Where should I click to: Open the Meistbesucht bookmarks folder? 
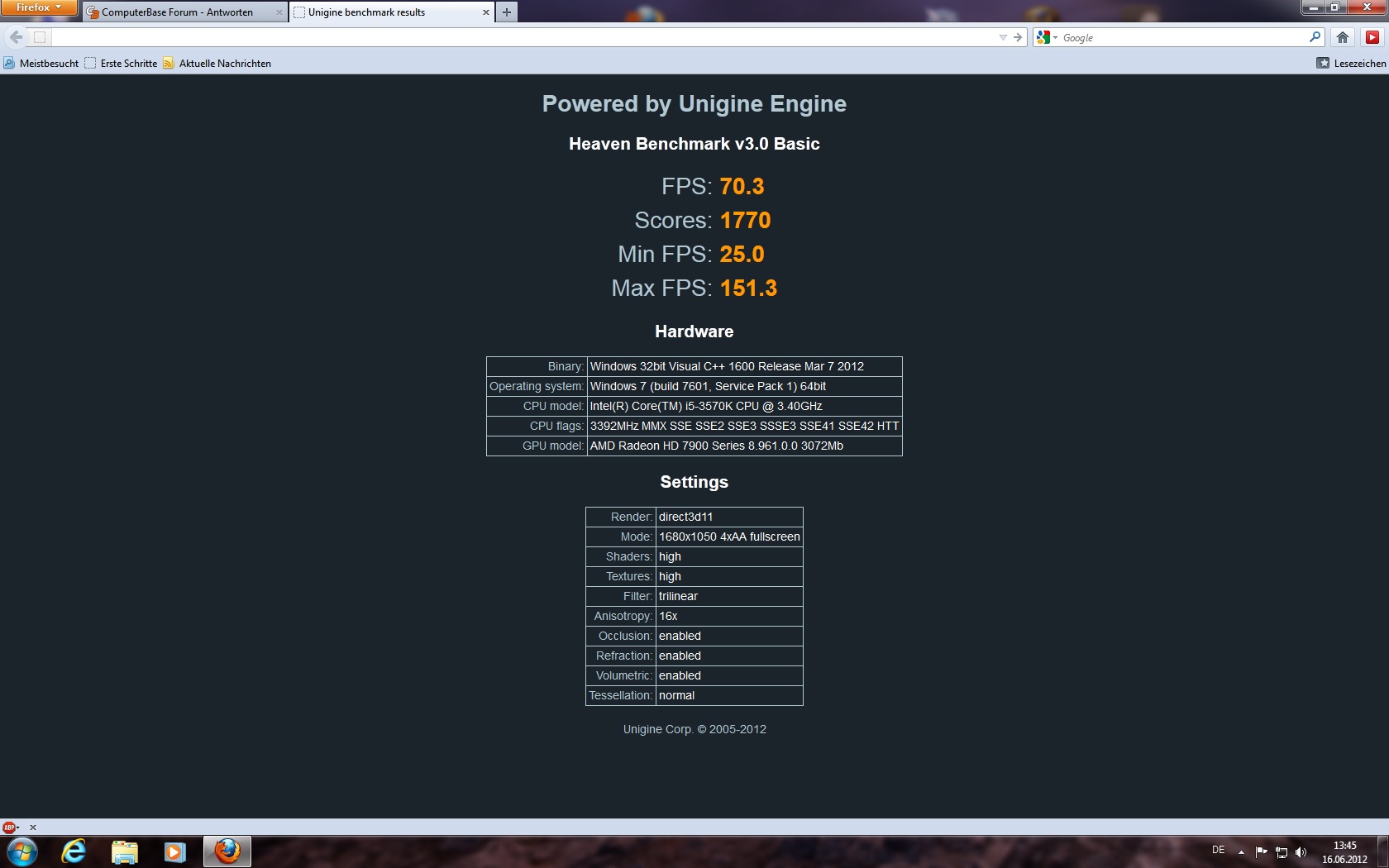[x=41, y=63]
